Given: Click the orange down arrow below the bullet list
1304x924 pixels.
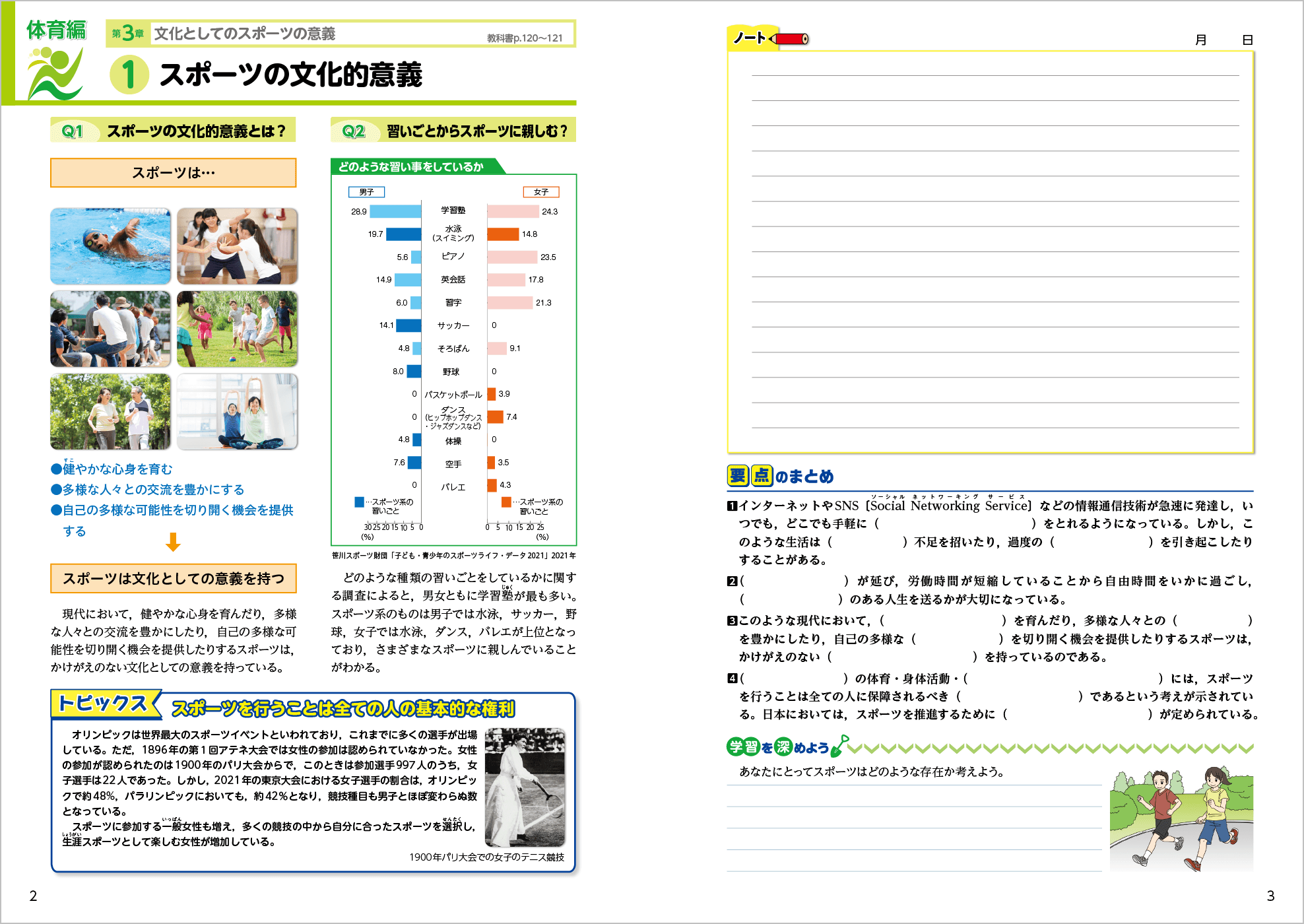Looking at the screenshot, I should 173,542.
